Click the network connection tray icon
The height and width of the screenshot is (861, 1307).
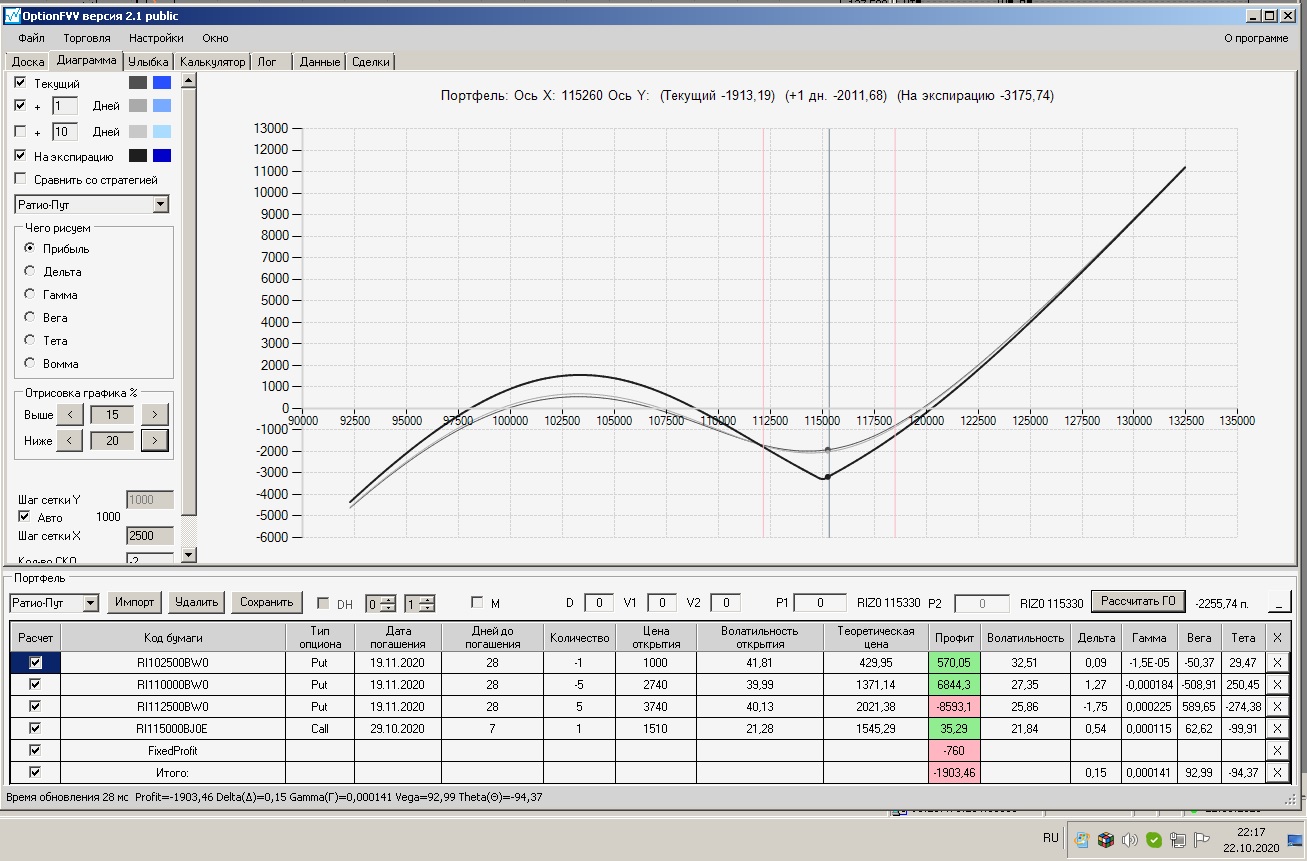coord(1178,840)
